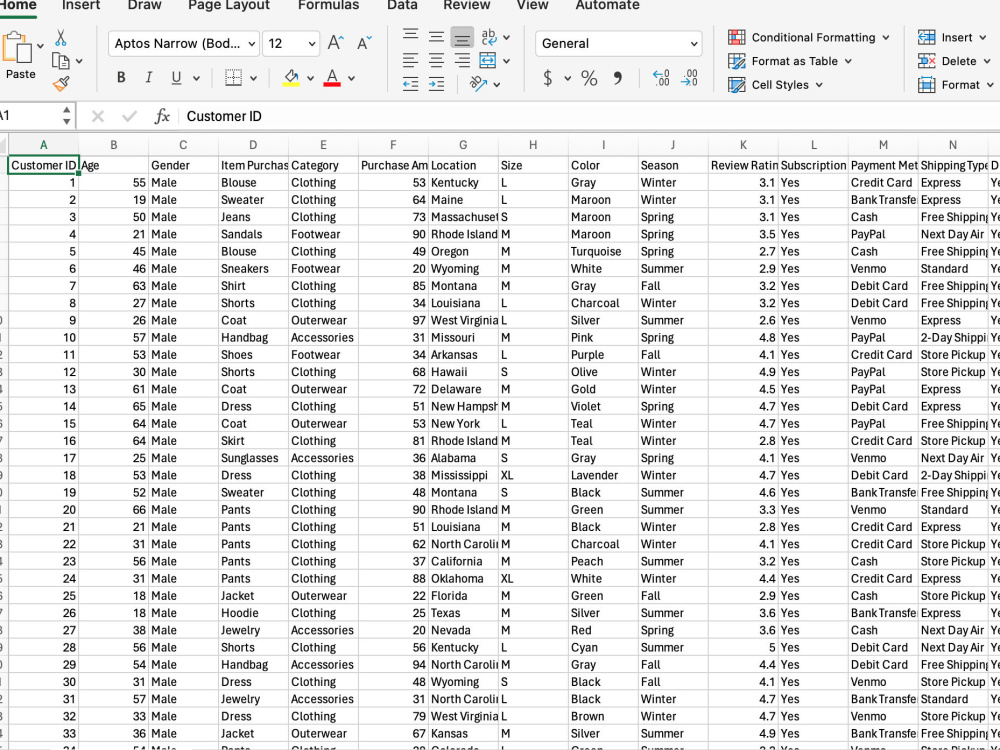
Task: Center text horizontally
Action: (436, 61)
